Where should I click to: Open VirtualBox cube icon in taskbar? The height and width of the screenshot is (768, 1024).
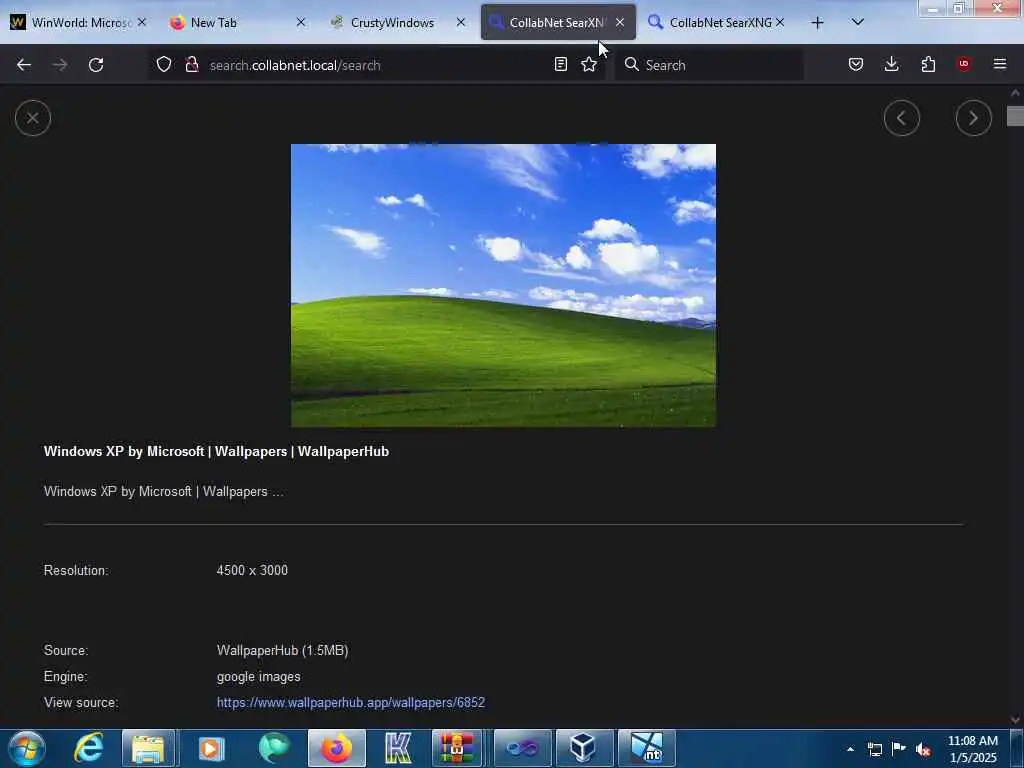tap(583, 748)
